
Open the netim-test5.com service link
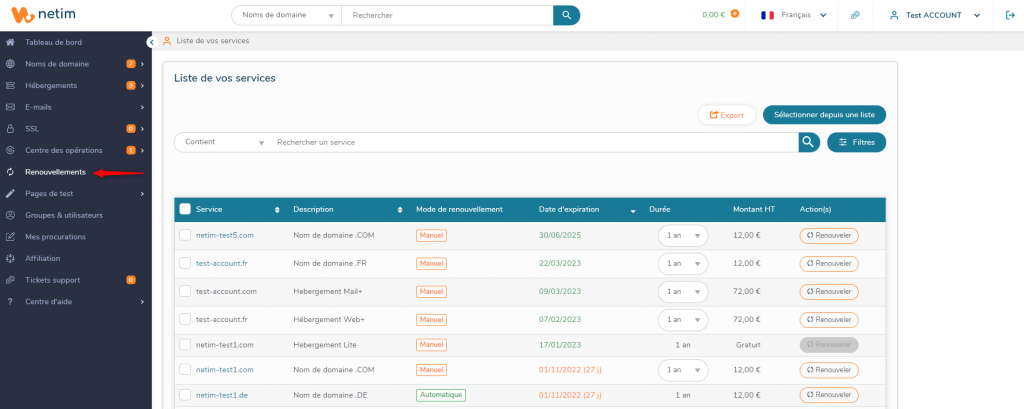[x=224, y=235]
